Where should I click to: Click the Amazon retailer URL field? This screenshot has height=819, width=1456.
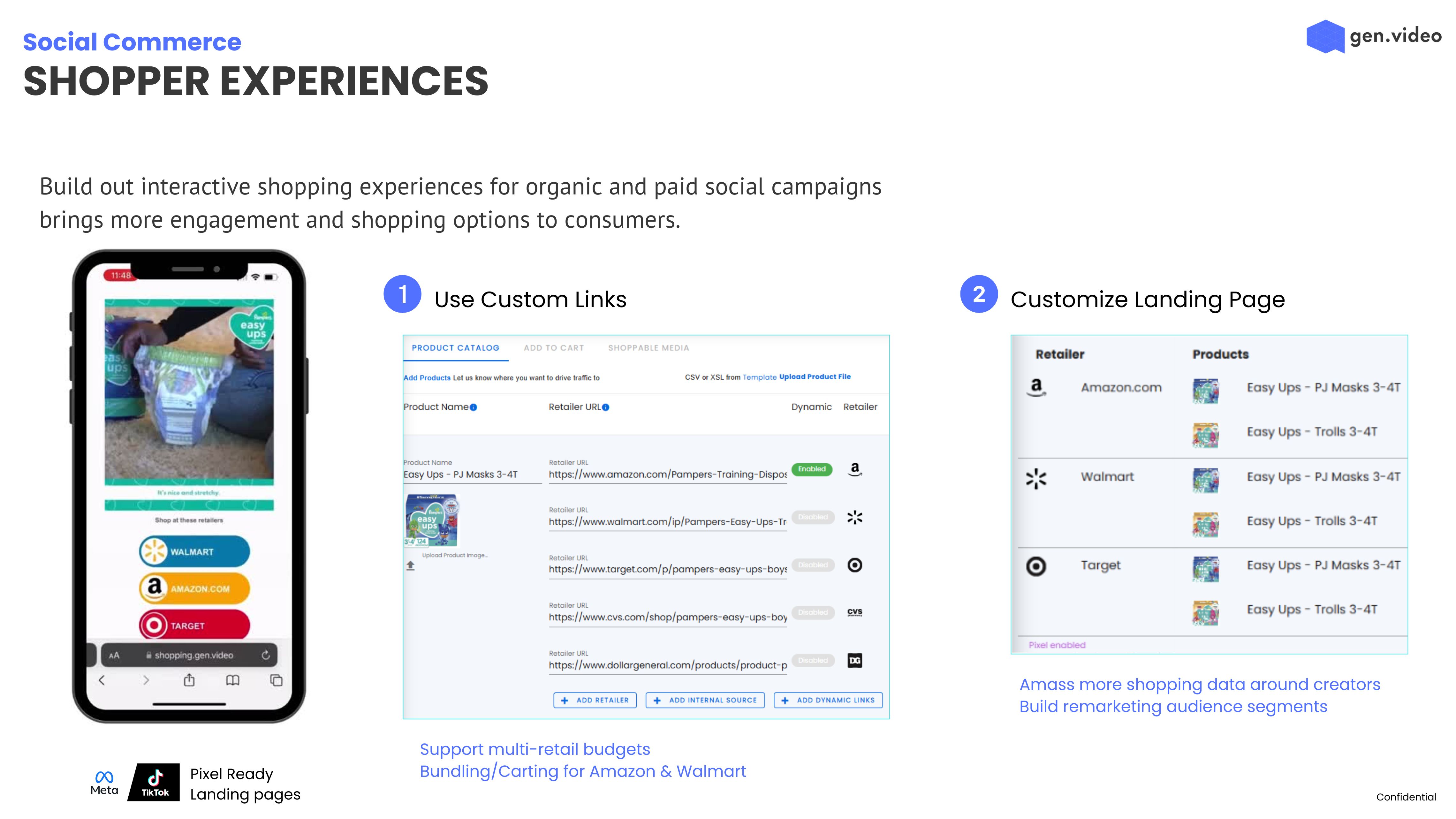point(668,474)
